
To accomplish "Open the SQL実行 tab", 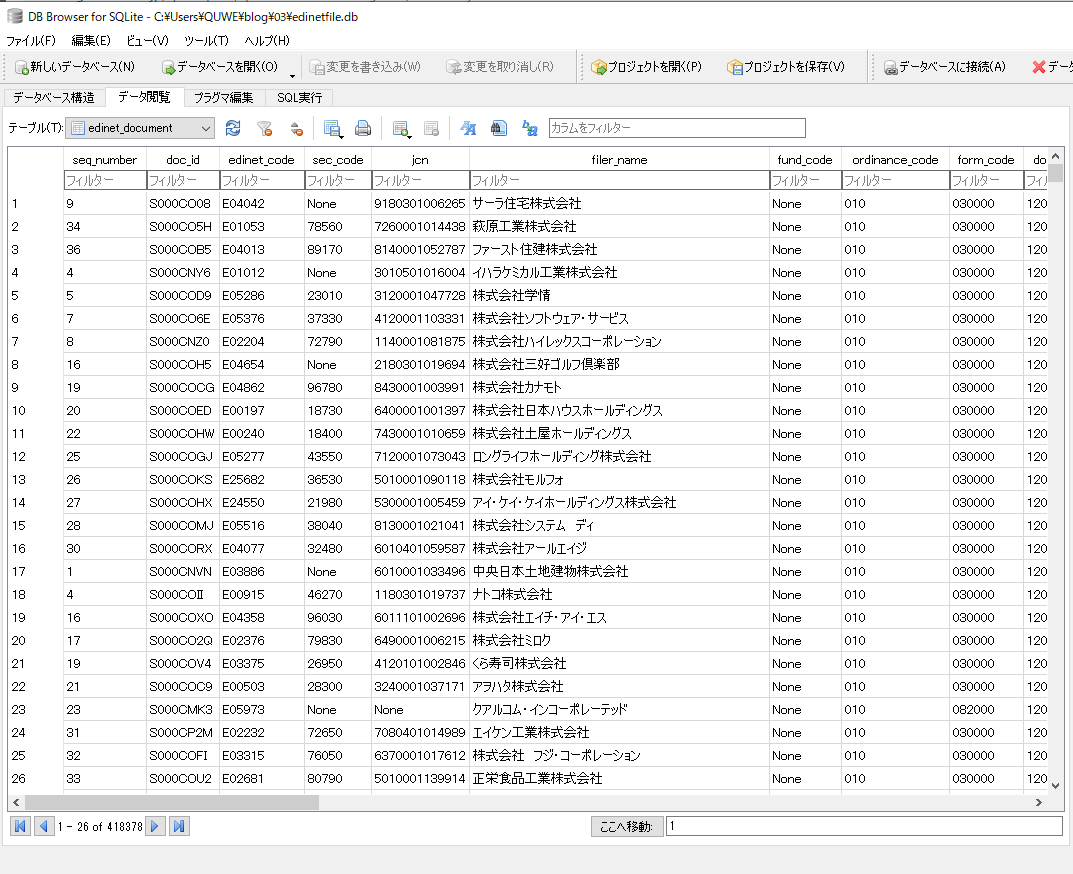I will click(299, 98).
